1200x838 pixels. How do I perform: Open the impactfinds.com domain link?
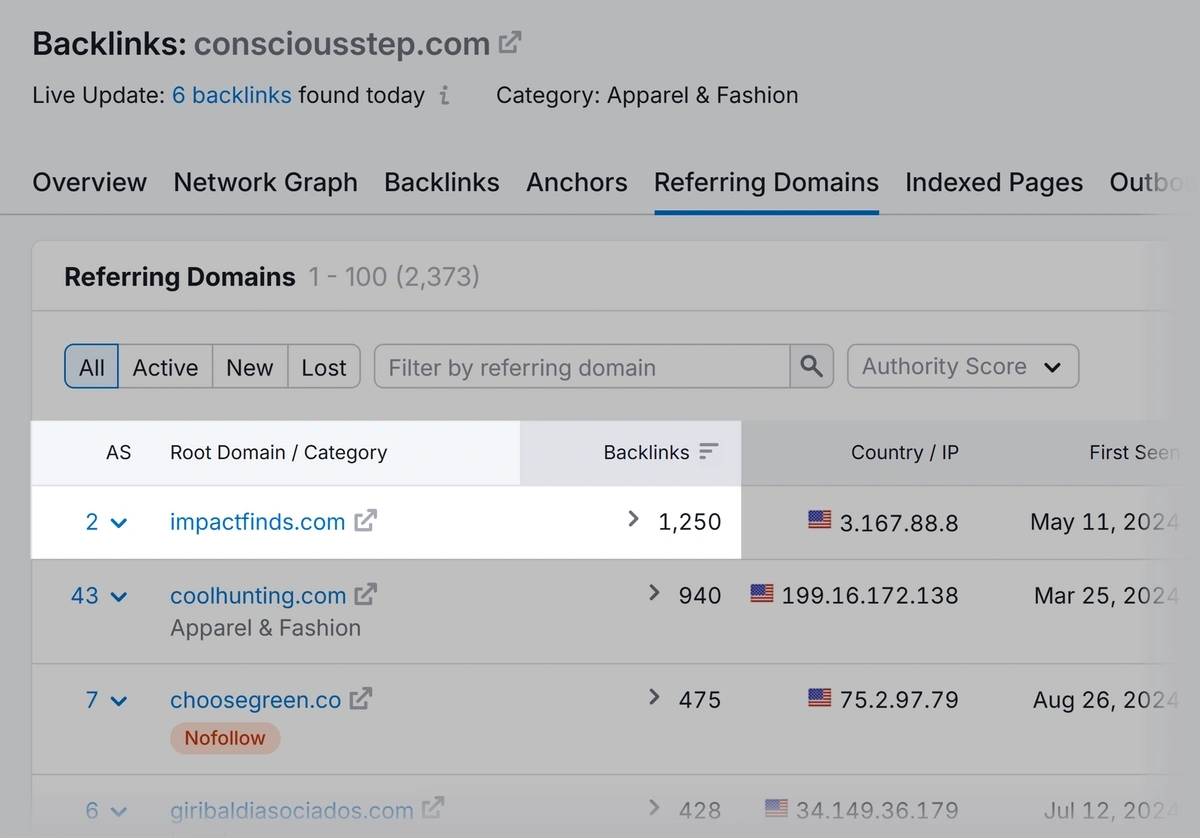258,522
